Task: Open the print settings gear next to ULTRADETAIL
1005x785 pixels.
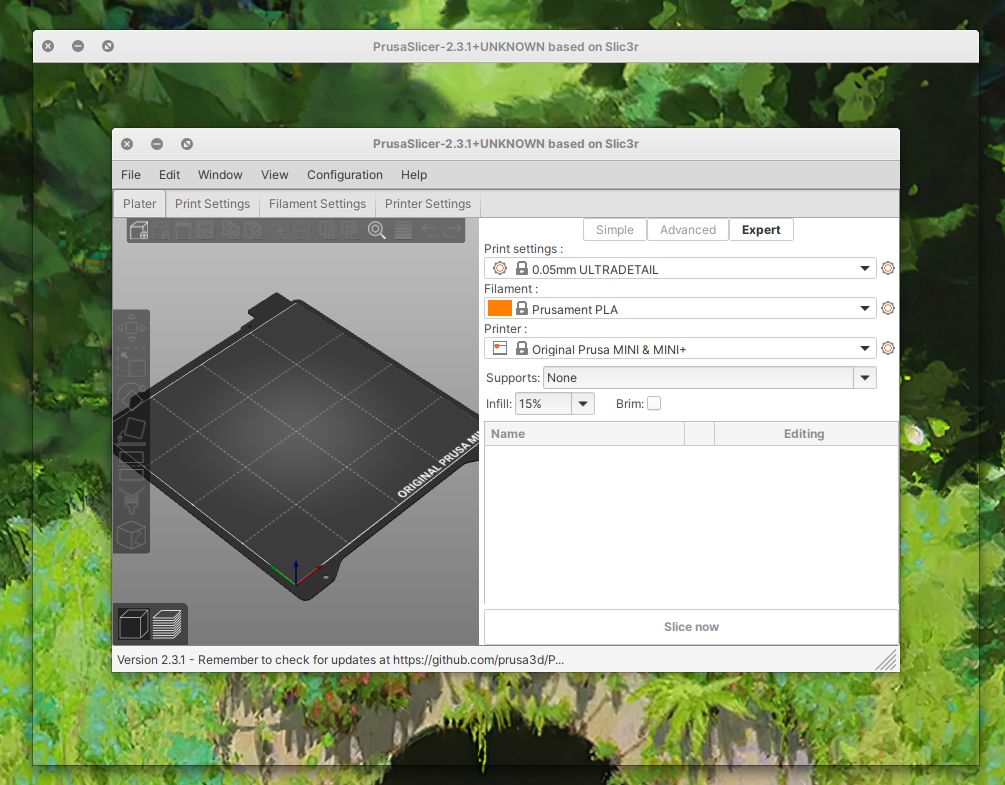Action: [887, 268]
